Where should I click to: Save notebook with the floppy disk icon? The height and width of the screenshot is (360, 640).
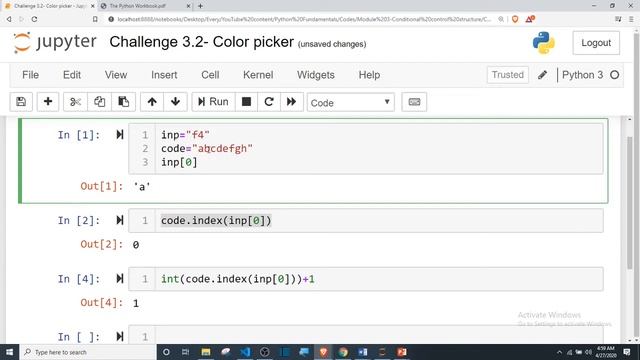tap(21, 102)
